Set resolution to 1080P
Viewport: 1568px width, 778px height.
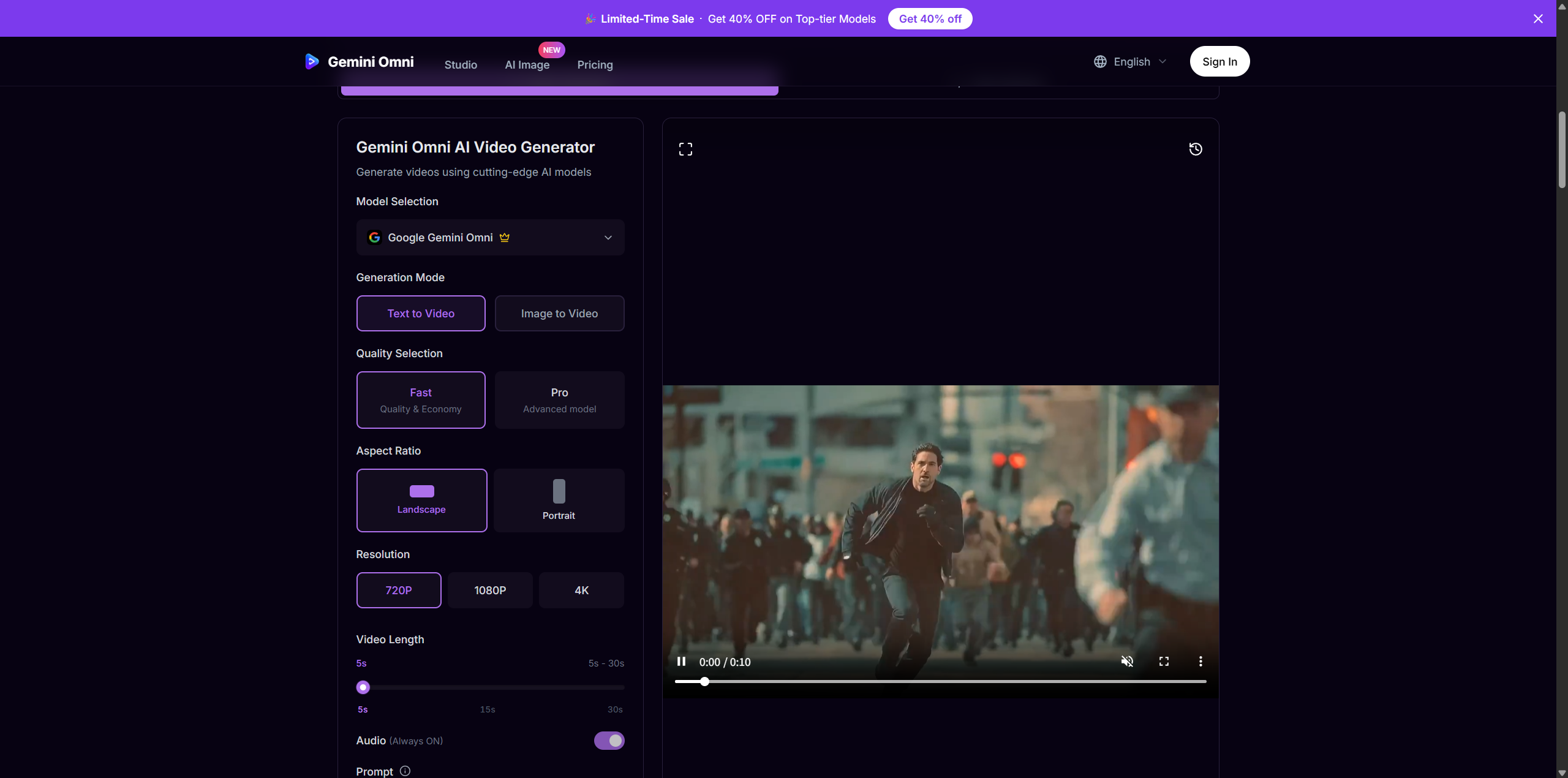490,591
